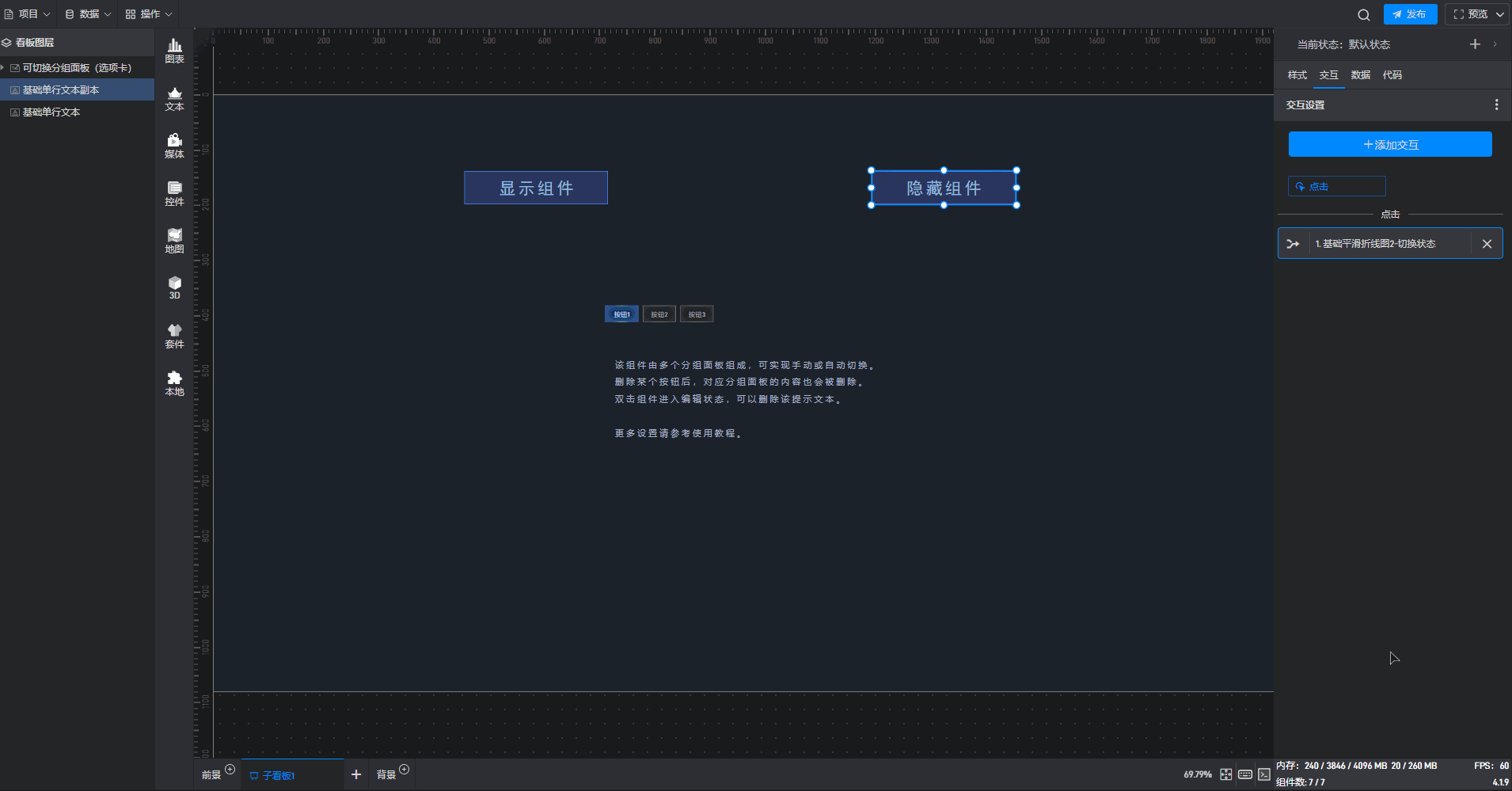Click the fit-canvas-to-screen icon in status bar

1225,774
